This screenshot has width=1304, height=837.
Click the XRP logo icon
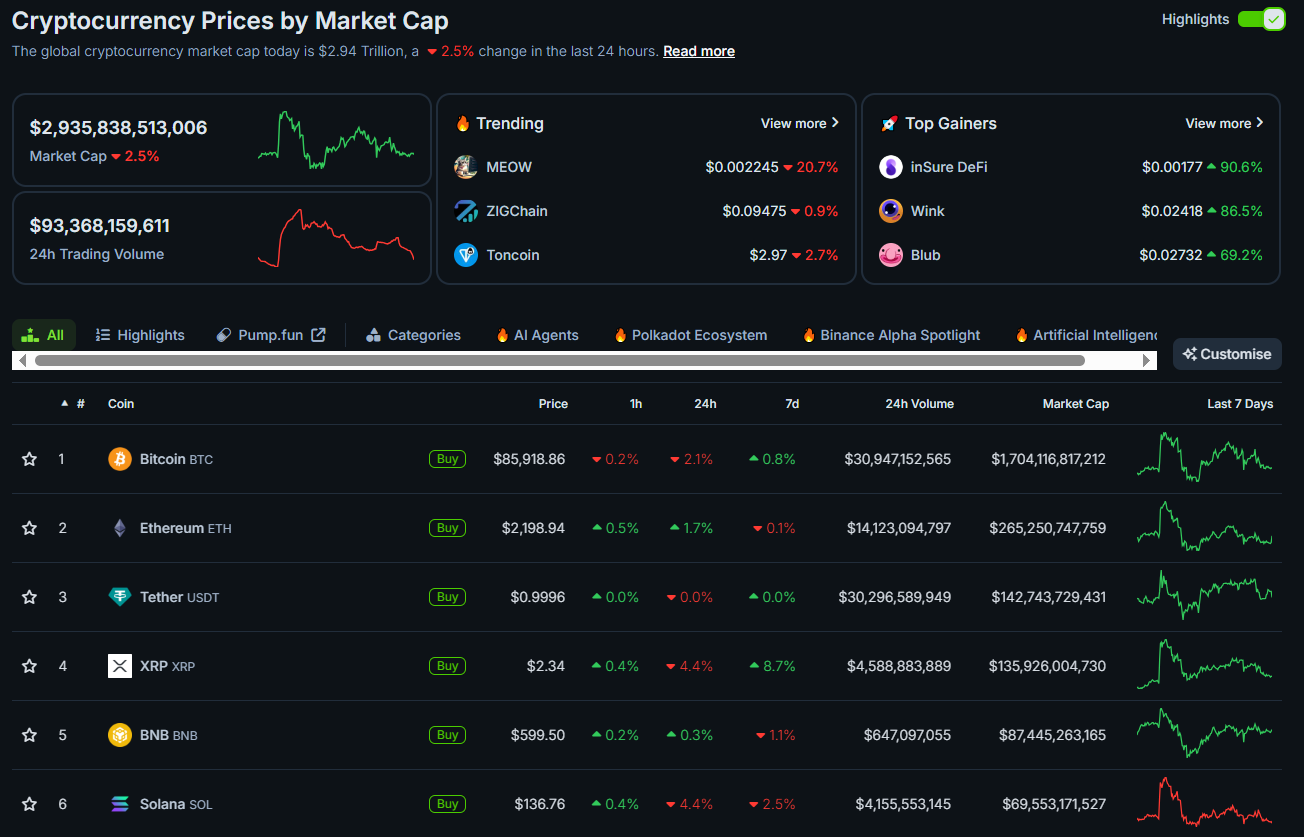point(120,666)
